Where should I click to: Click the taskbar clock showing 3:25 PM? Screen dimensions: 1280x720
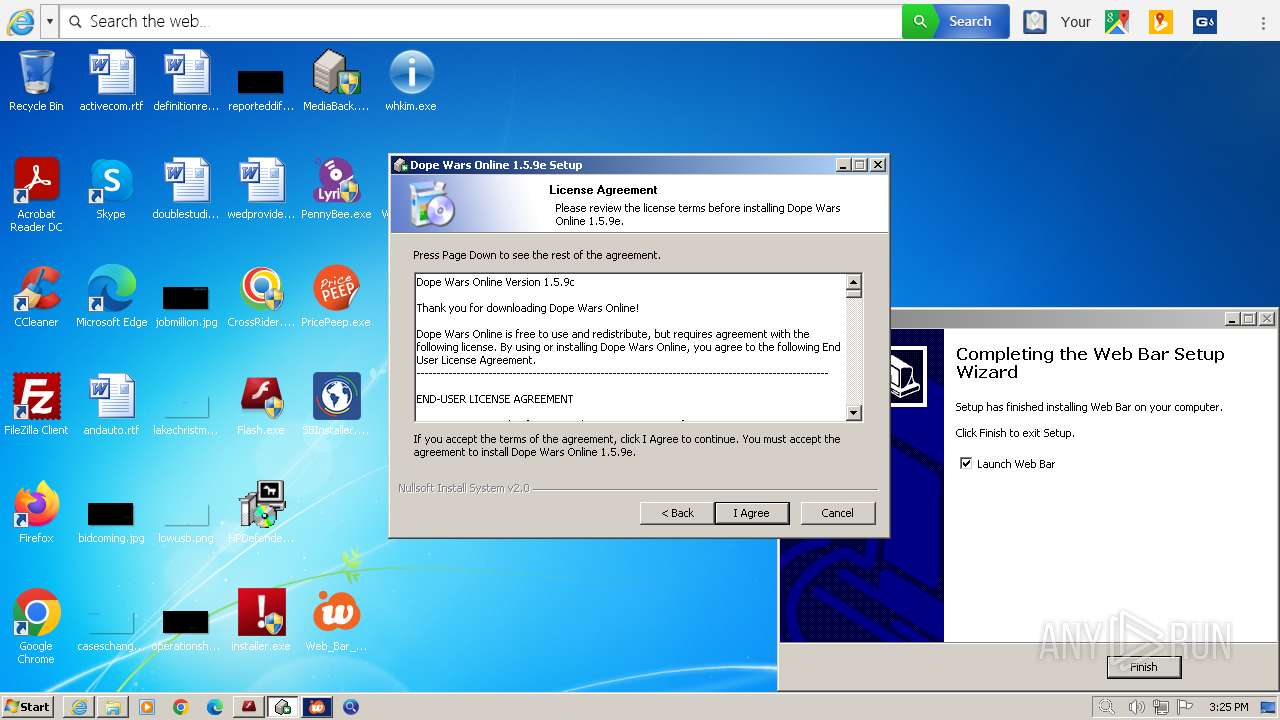click(1228, 707)
